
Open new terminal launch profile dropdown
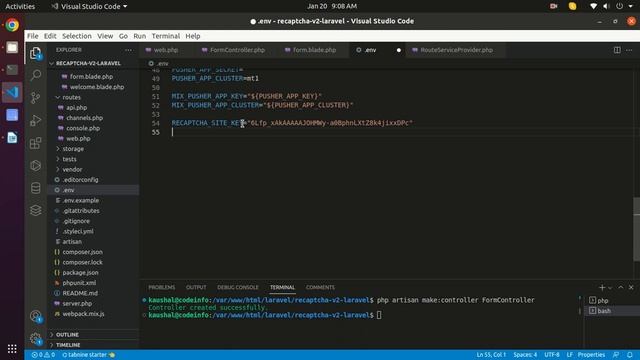tap(610, 288)
